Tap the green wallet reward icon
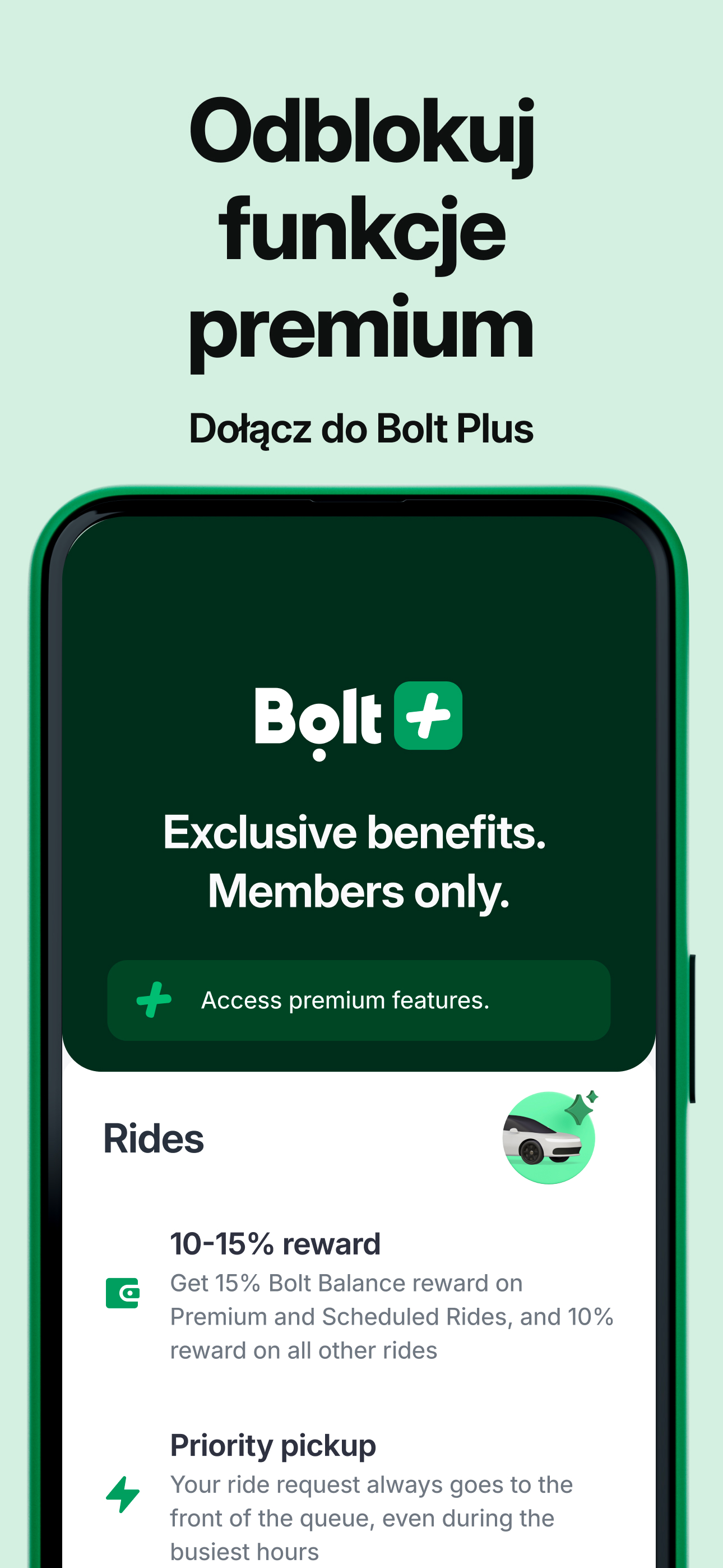 (x=122, y=1293)
